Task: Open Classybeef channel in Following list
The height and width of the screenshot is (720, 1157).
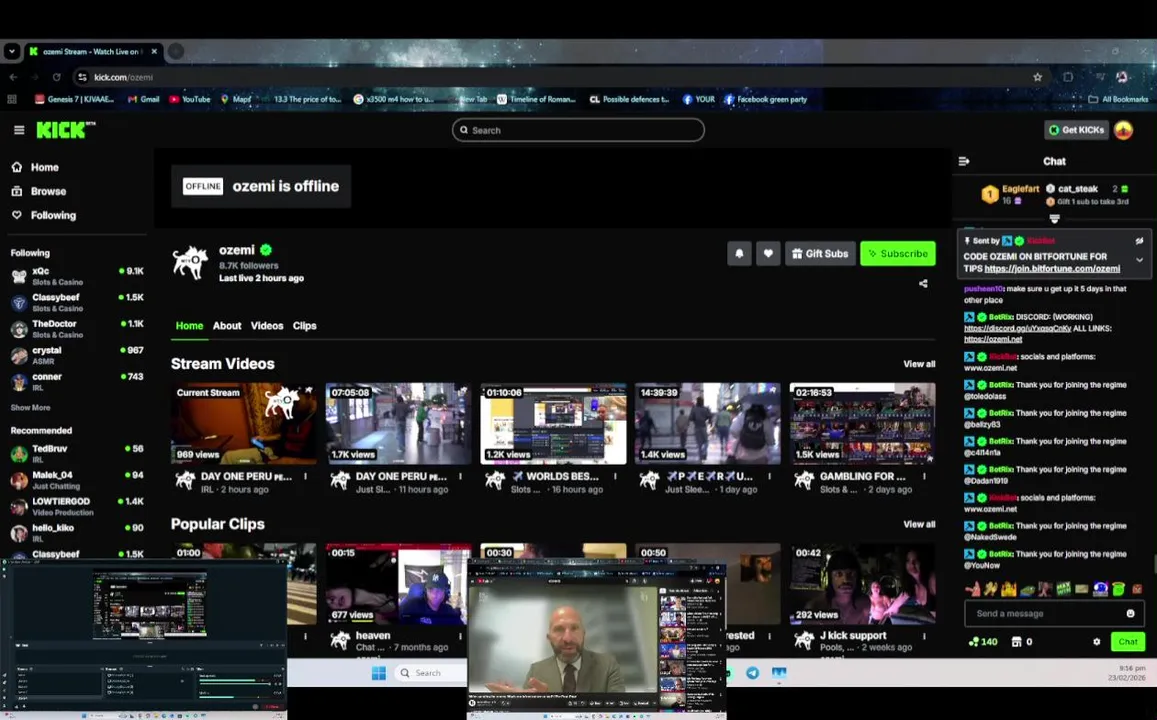Action: (77, 302)
